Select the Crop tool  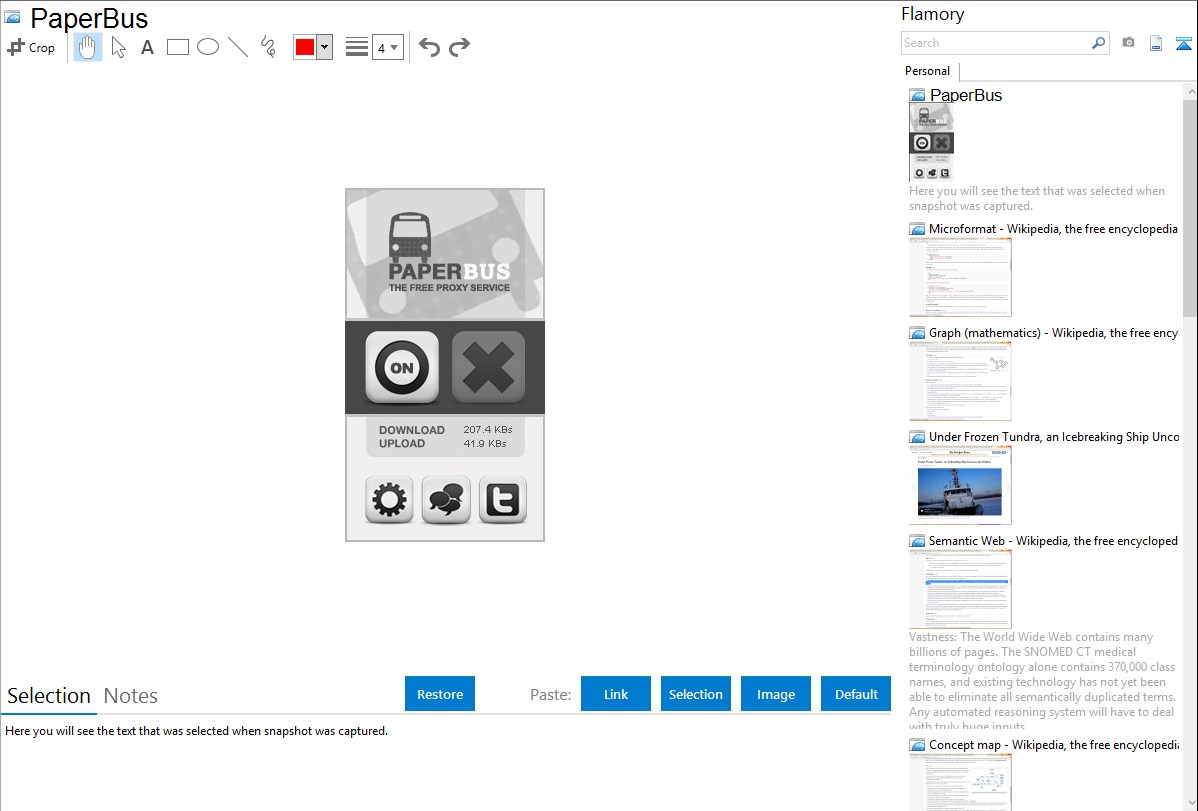(x=31, y=47)
